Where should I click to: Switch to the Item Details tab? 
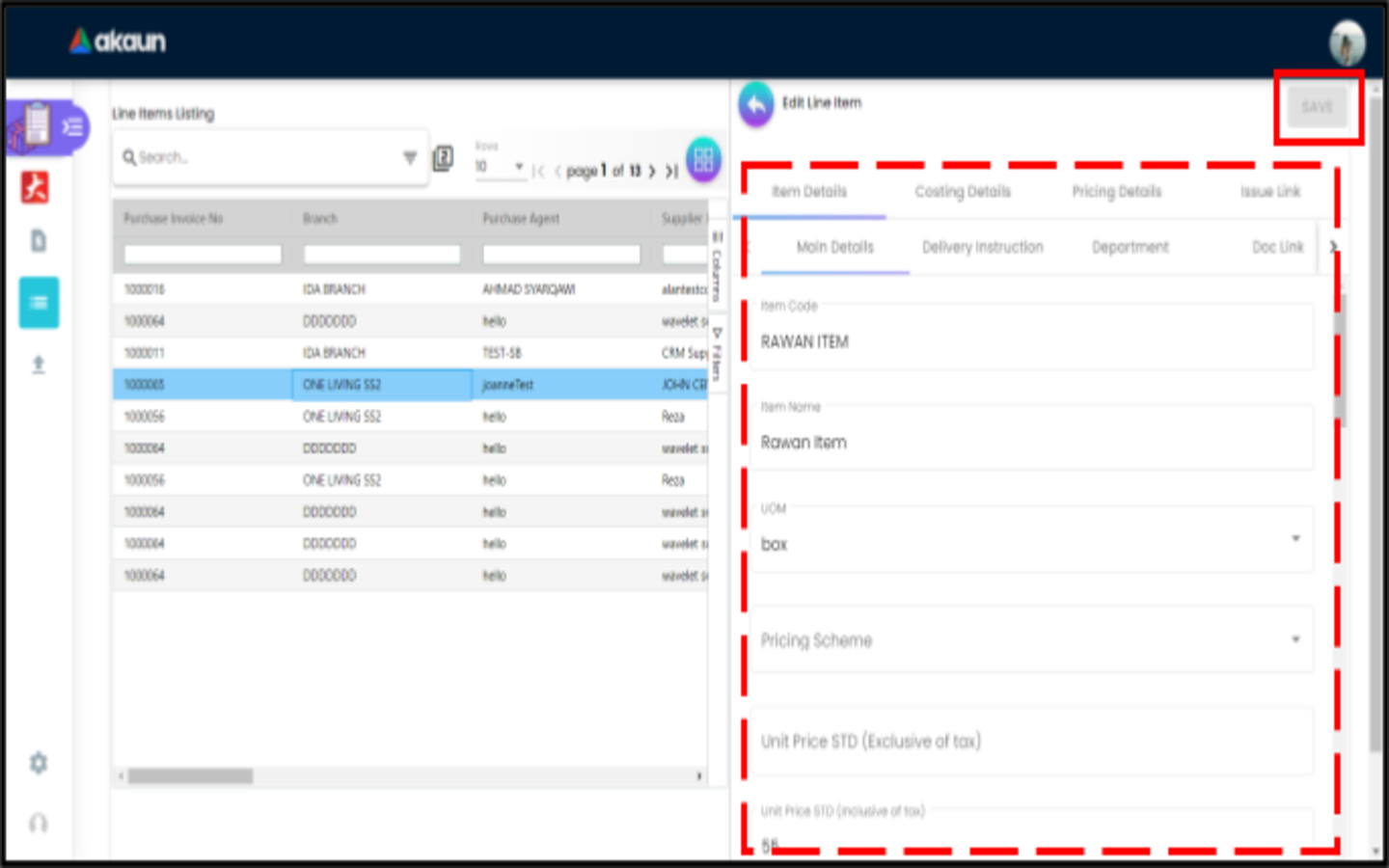tap(809, 192)
